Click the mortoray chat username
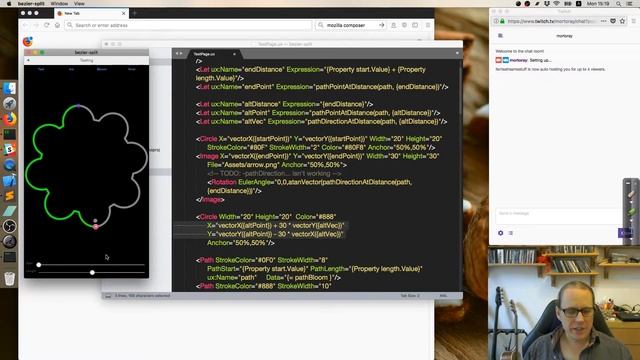Viewport: 640px width, 360px height. (x=519, y=60)
